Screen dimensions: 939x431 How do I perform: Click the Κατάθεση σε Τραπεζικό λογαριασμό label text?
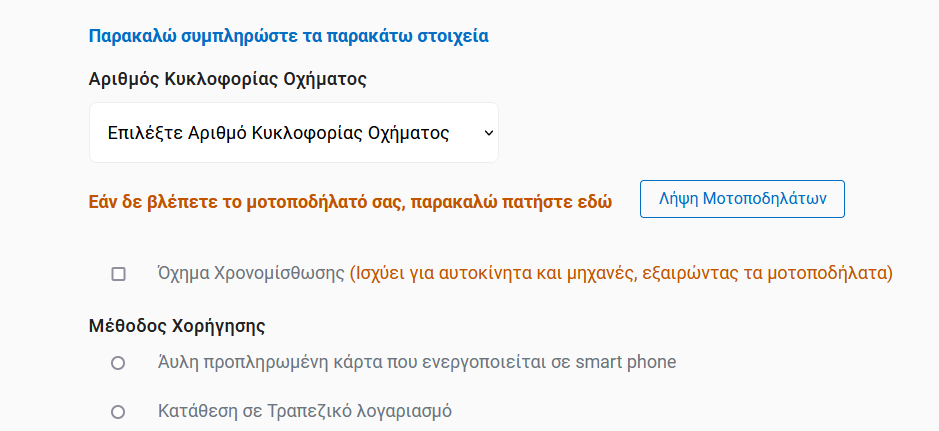pos(305,411)
